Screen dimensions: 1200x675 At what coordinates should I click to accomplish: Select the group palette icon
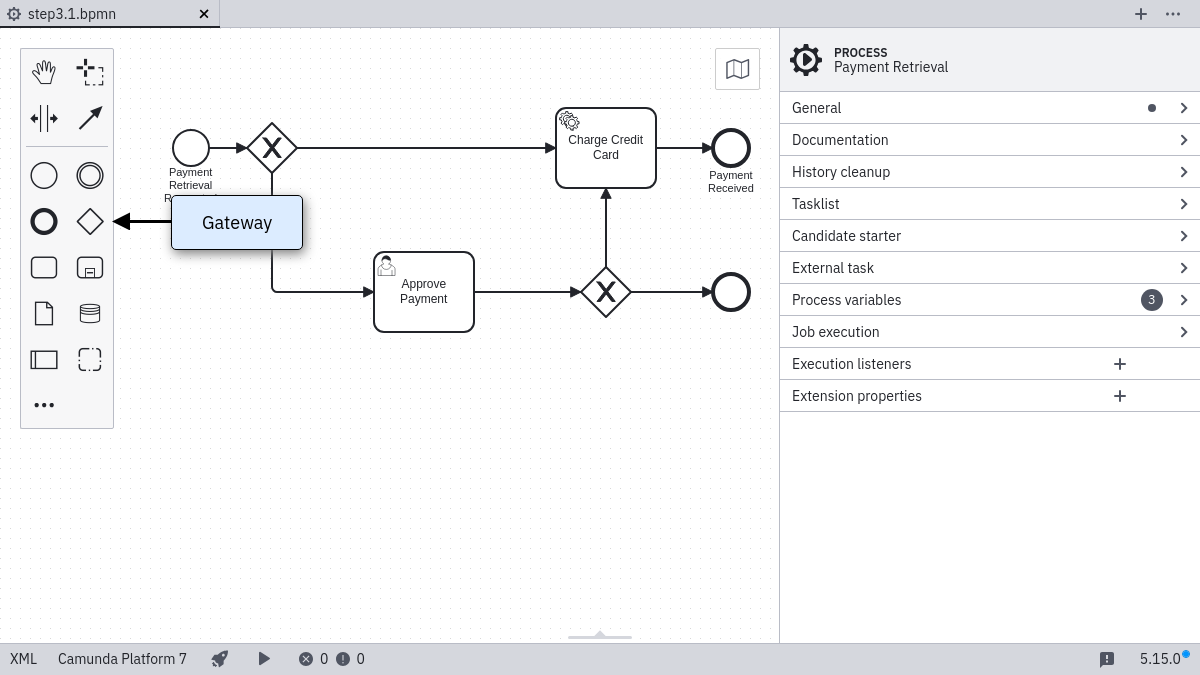tap(90, 359)
